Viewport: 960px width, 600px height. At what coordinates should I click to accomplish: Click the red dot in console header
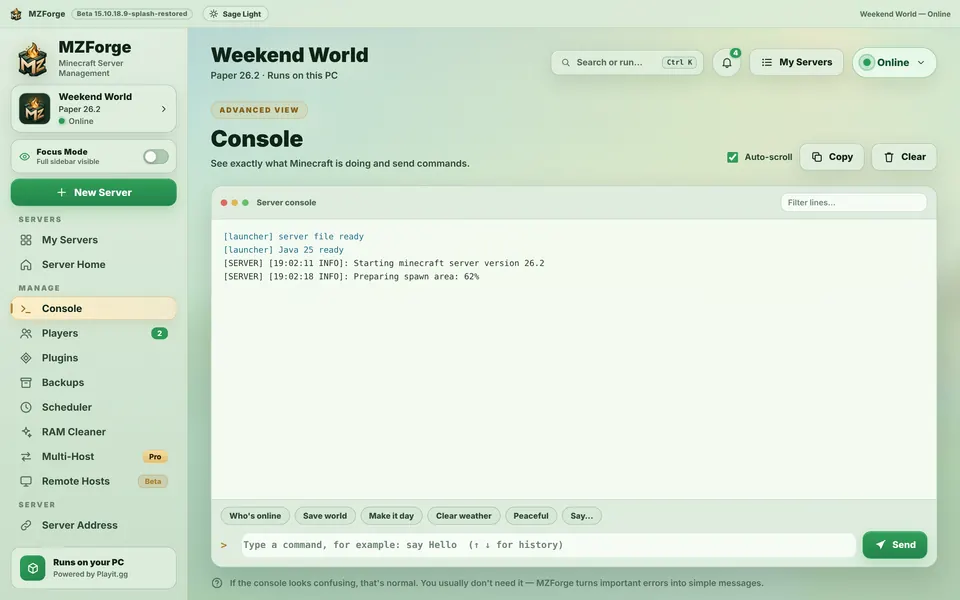224,203
